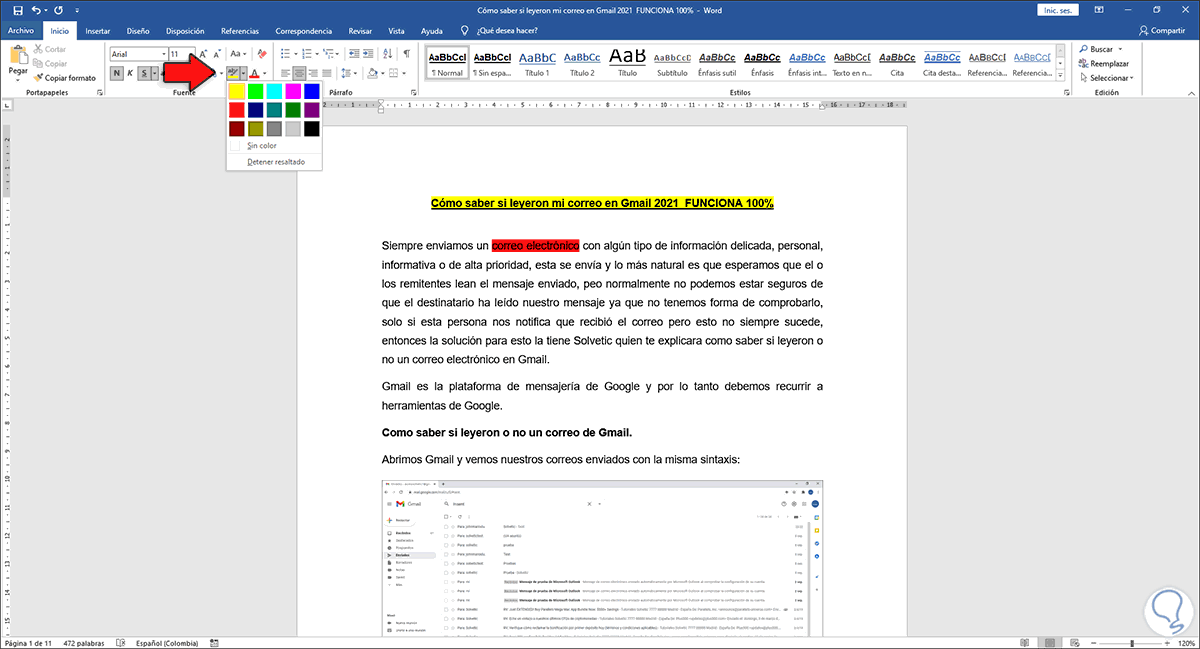Open Correspondencia tab
The height and width of the screenshot is (649, 1200).
point(305,31)
